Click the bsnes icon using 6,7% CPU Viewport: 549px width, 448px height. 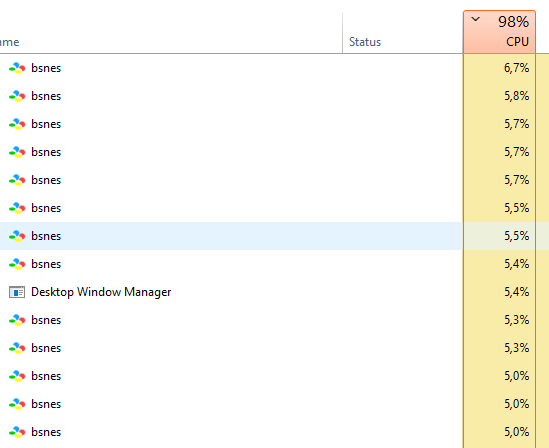[x=17, y=68]
